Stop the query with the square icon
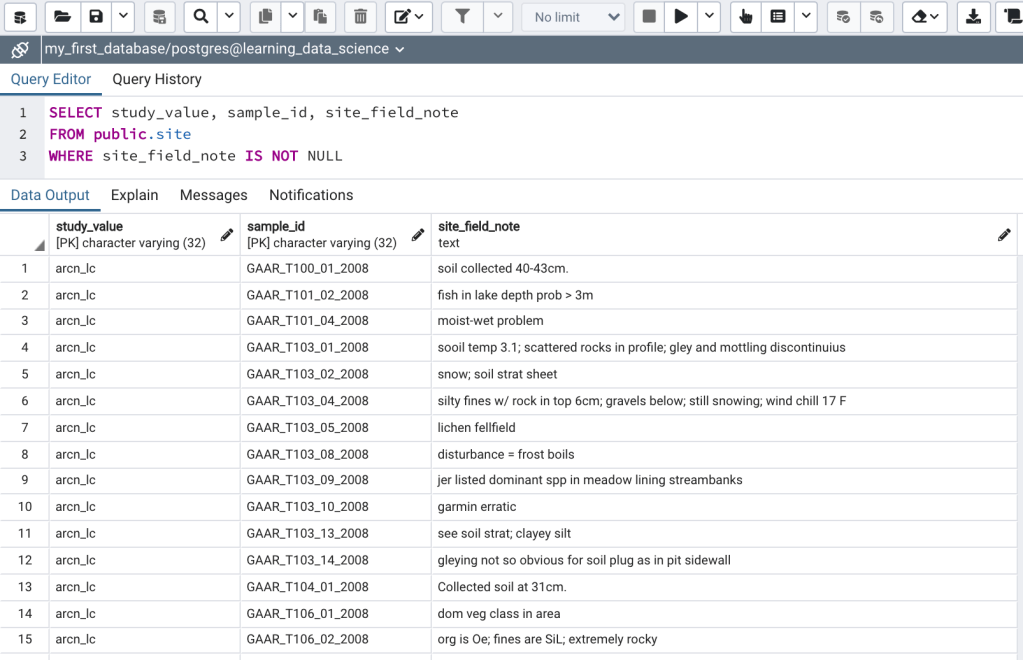The height and width of the screenshot is (660, 1023). point(649,17)
